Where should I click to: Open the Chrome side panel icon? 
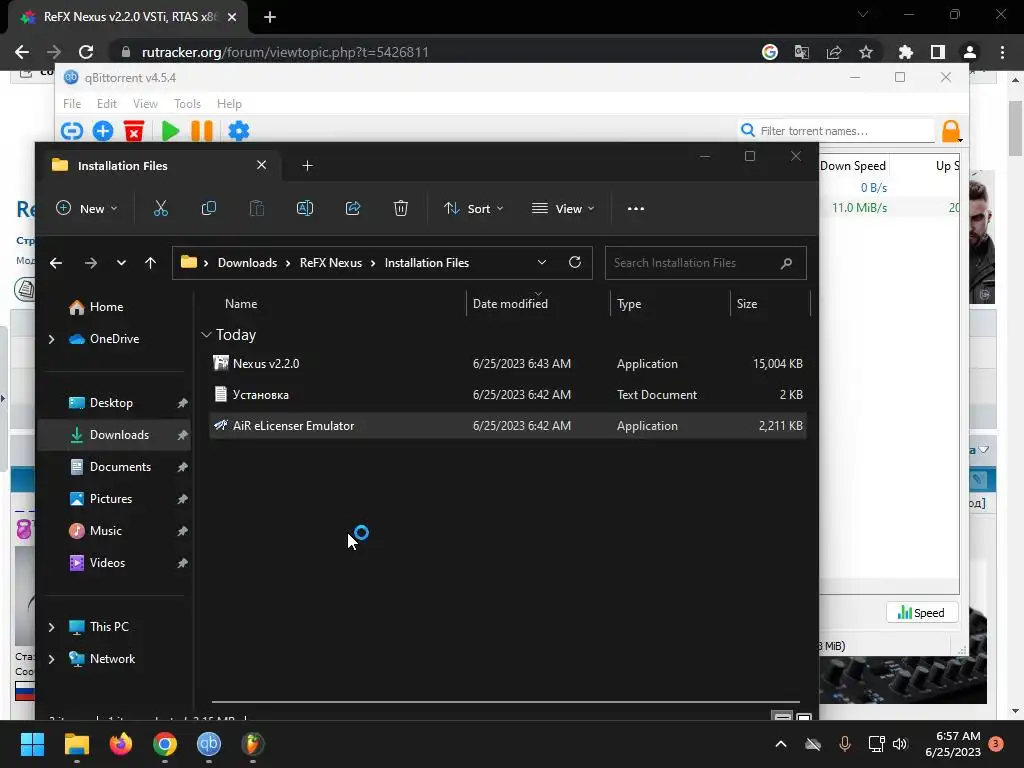(938, 52)
